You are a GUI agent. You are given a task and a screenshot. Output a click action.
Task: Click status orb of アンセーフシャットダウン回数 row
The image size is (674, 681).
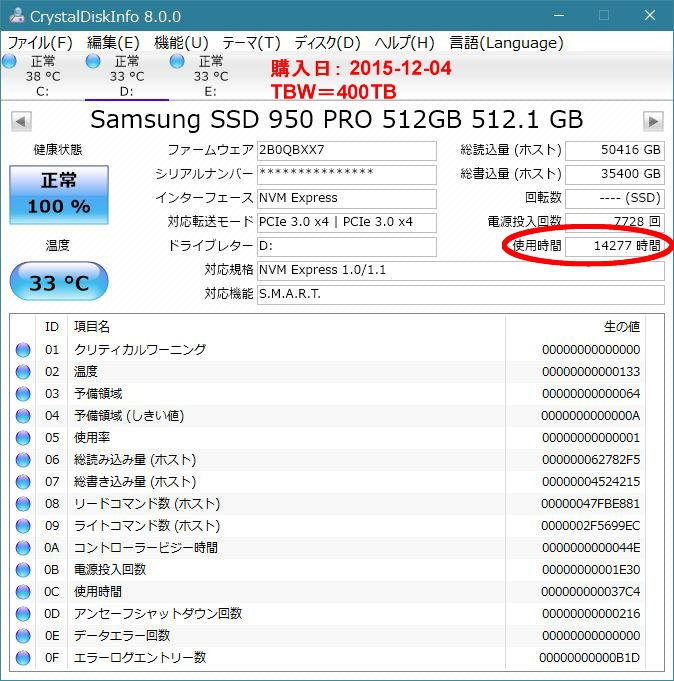[23, 614]
